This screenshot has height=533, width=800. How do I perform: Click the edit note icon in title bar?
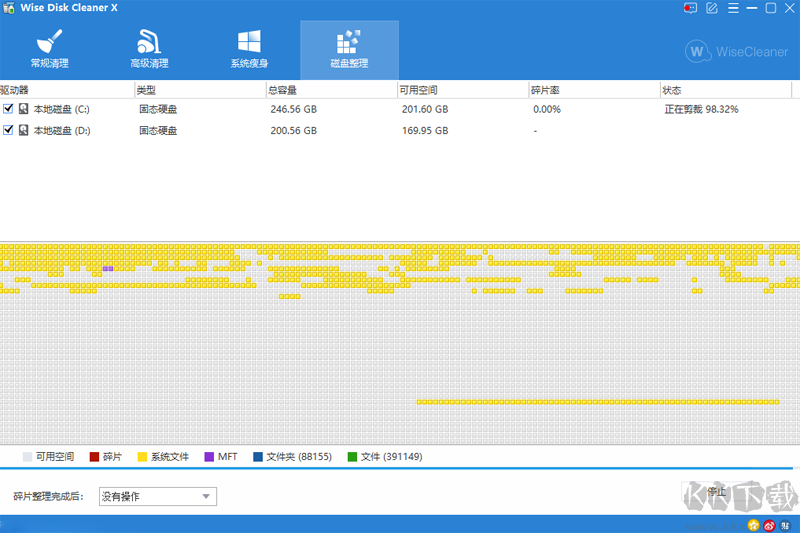(x=712, y=8)
